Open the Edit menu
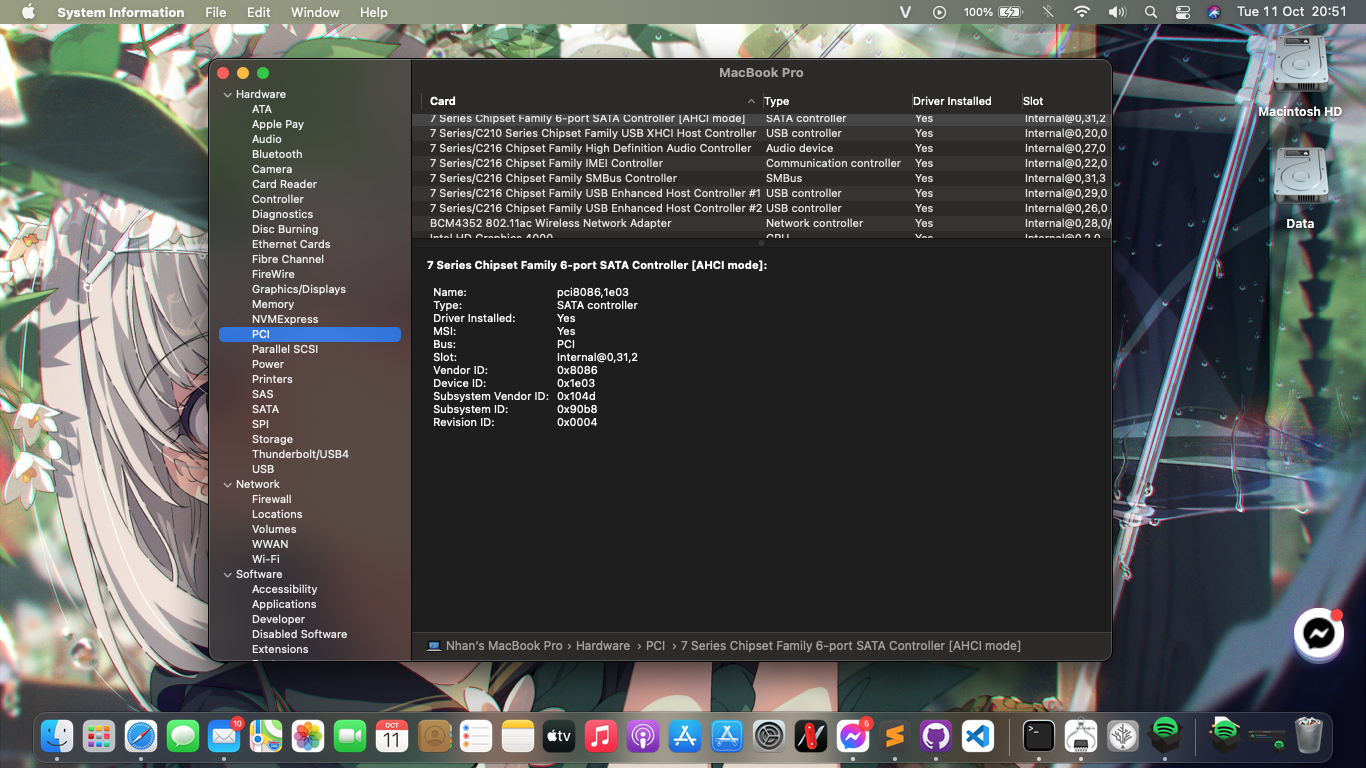 point(259,12)
